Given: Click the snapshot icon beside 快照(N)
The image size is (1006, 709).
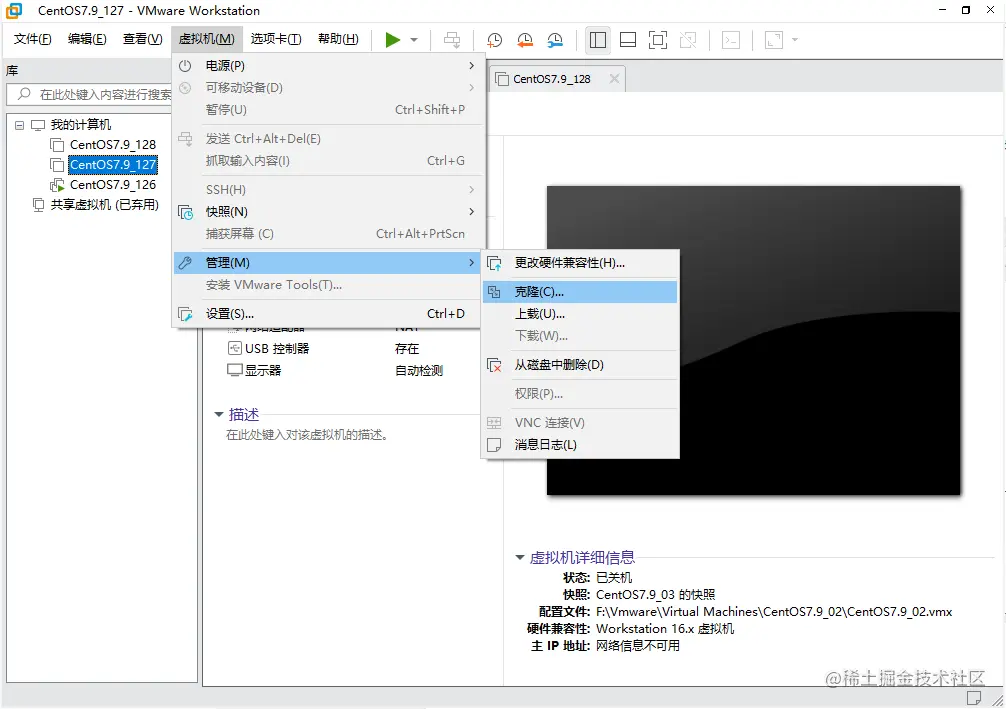Looking at the screenshot, I should pyautogui.click(x=185, y=212).
